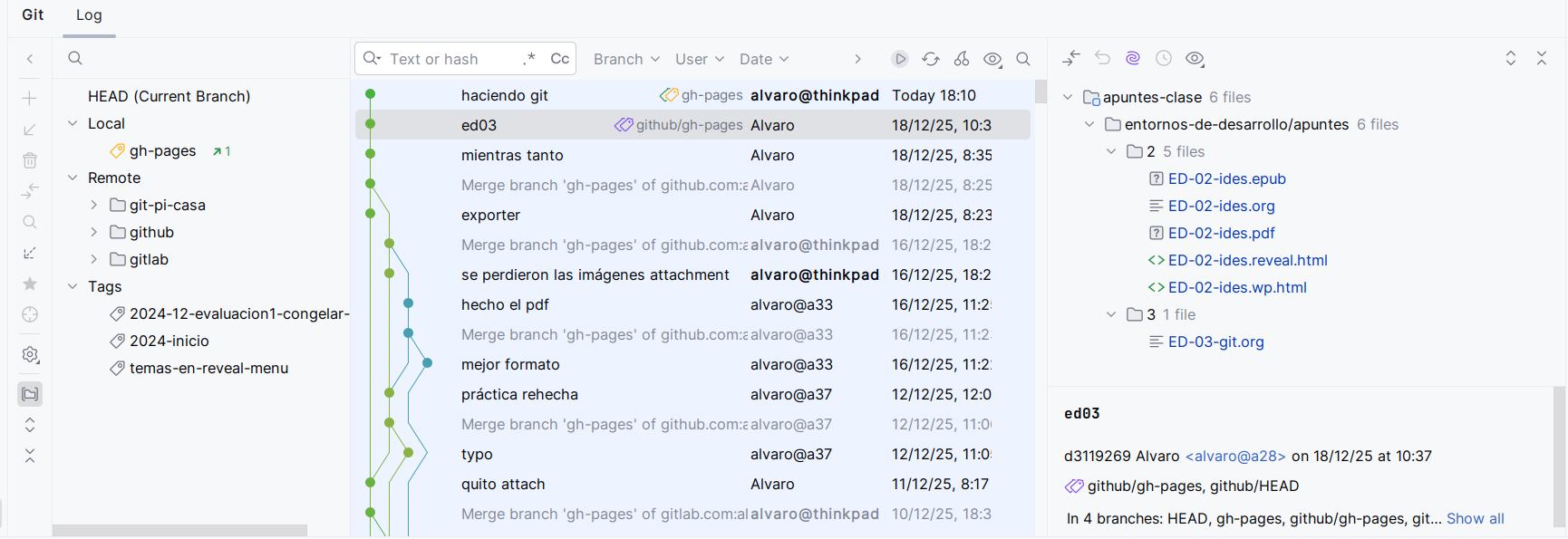The height and width of the screenshot is (539, 1568).
Task: Hide the branches pane with the back arrow
Action: click(30, 59)
